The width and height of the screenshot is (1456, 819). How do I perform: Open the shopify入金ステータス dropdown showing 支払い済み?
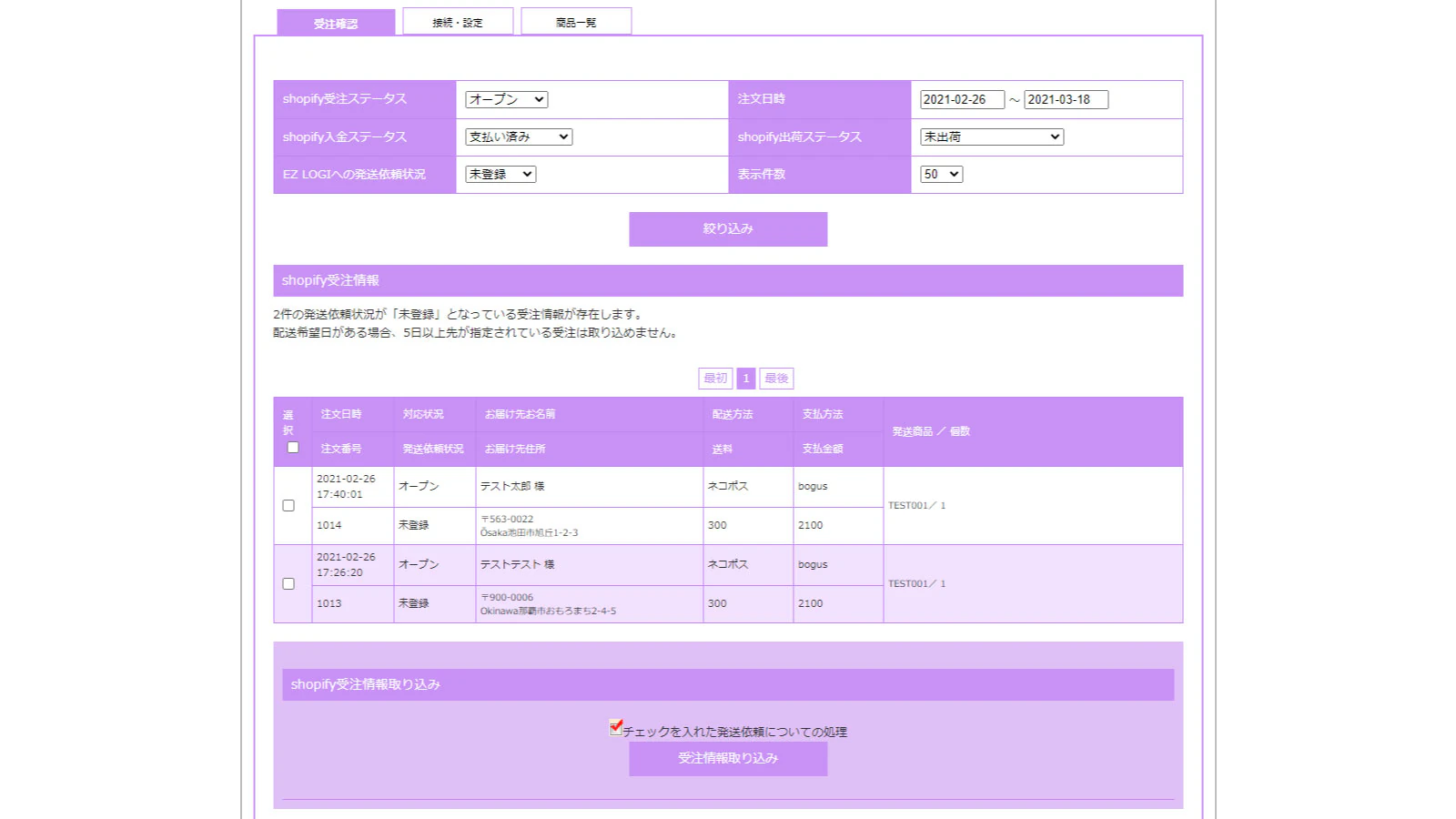pyautogui.click(x=519, y=136)
